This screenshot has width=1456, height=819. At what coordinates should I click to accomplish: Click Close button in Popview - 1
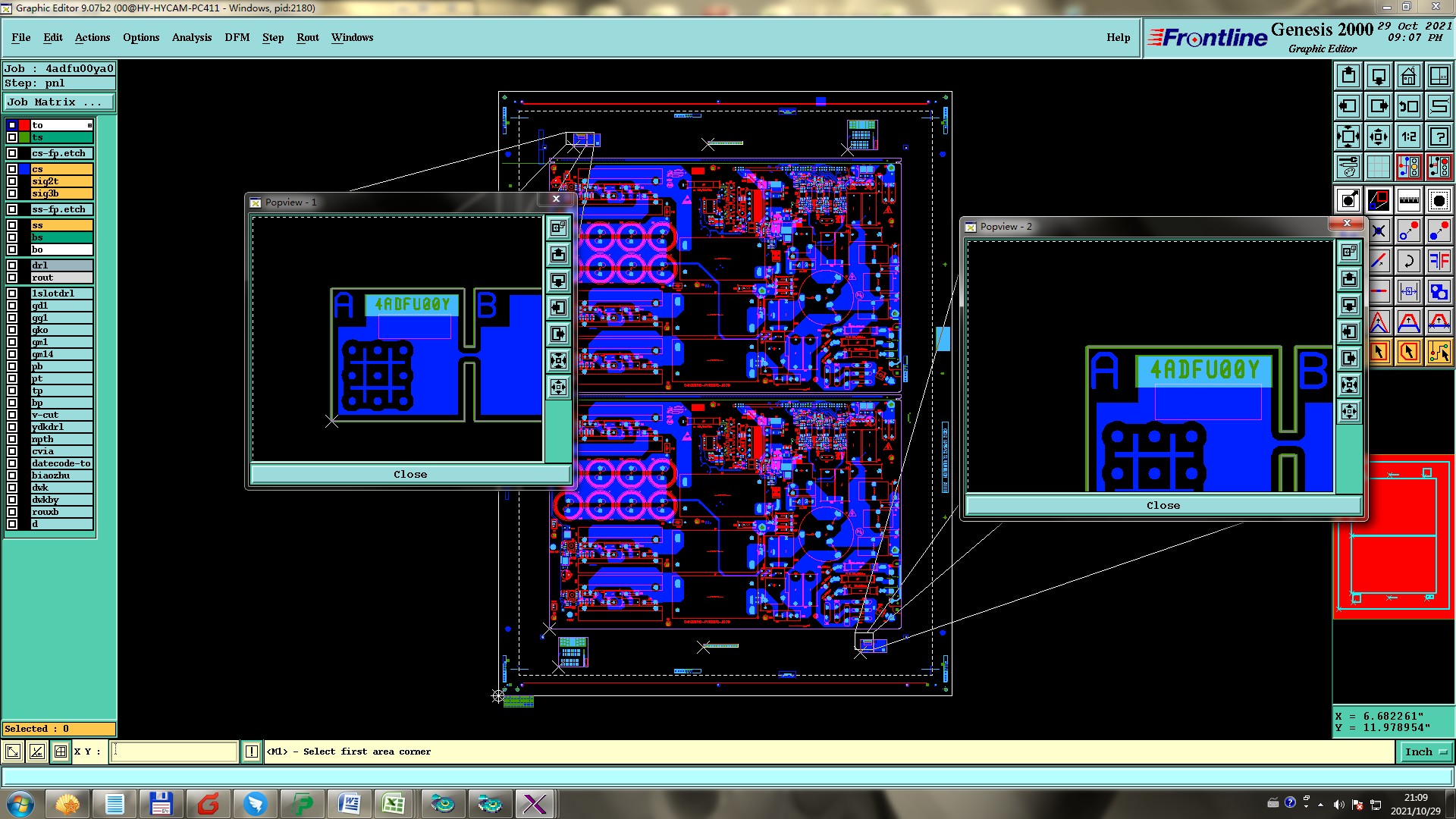[x=410, y=474]
